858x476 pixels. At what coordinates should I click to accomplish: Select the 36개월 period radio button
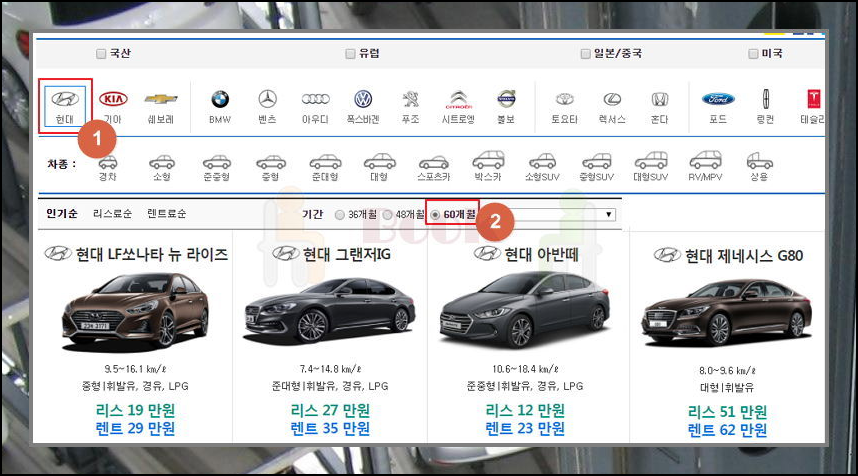click(340, 215)
